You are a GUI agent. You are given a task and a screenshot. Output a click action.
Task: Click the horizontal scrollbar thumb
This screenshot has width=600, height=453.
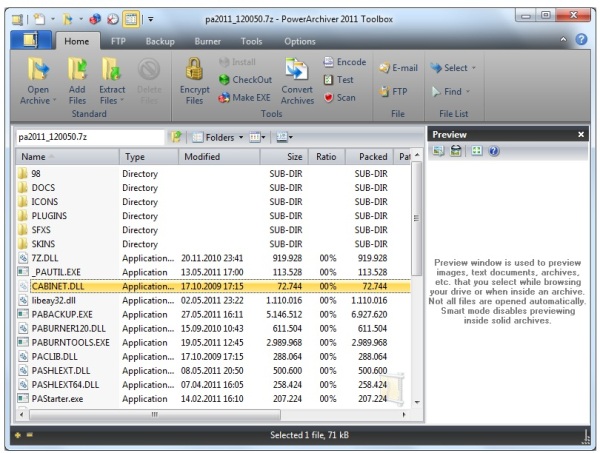tap(155, 414)
